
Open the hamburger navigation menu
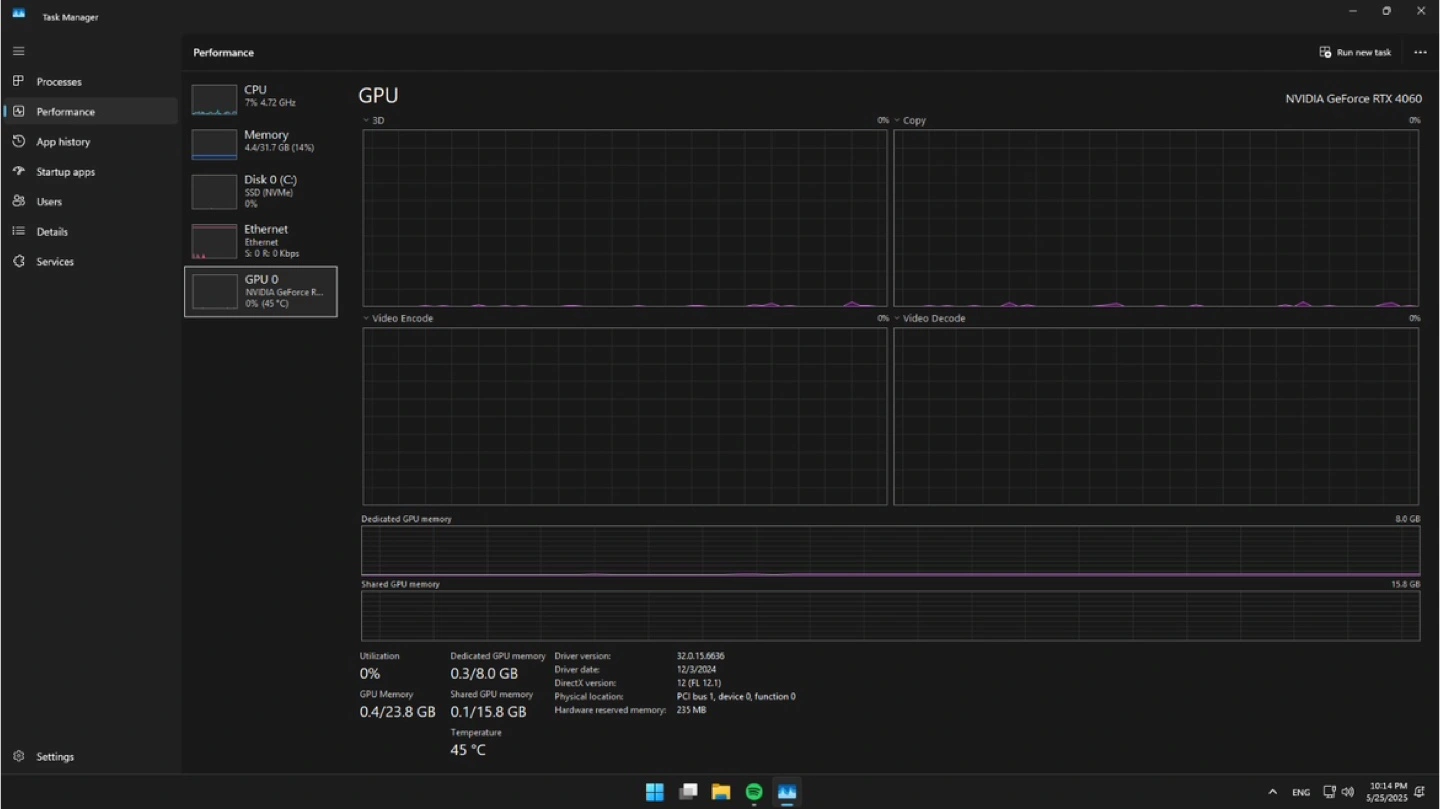[x=18, y=51]
